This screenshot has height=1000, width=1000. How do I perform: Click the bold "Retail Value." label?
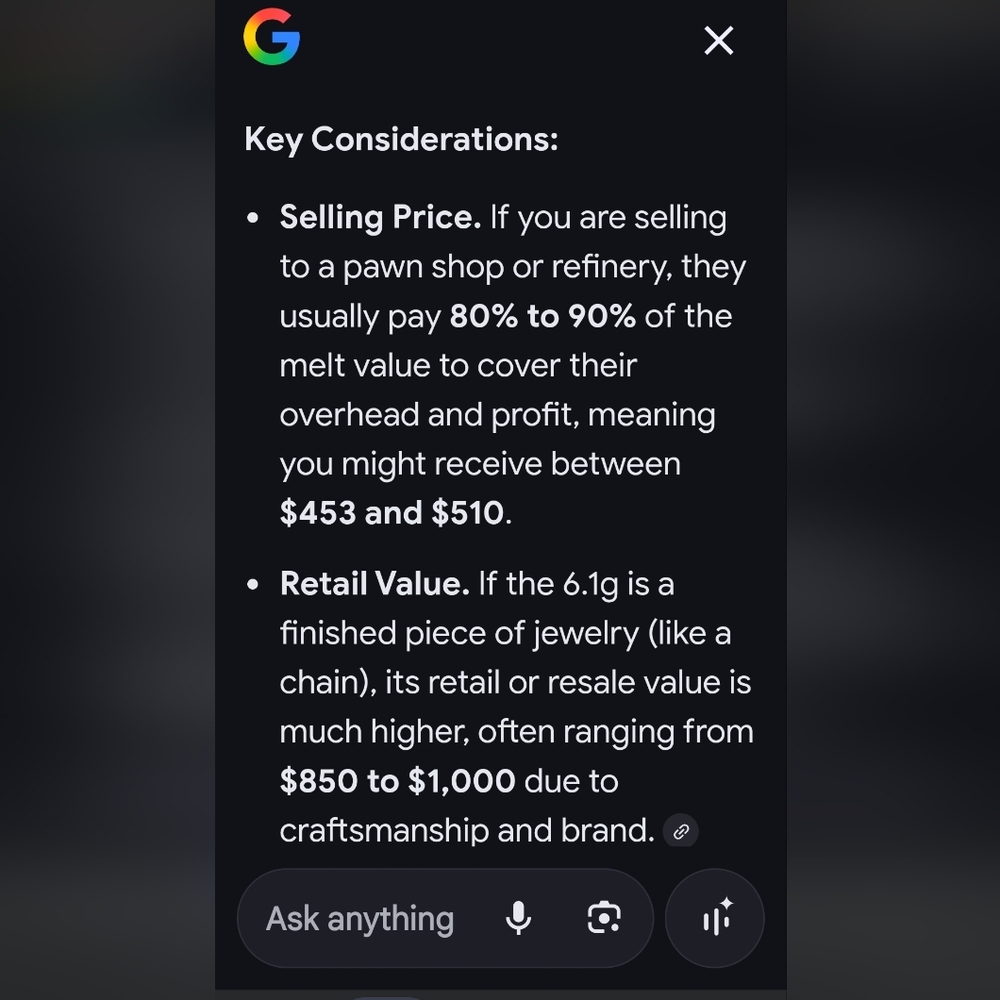374,584
